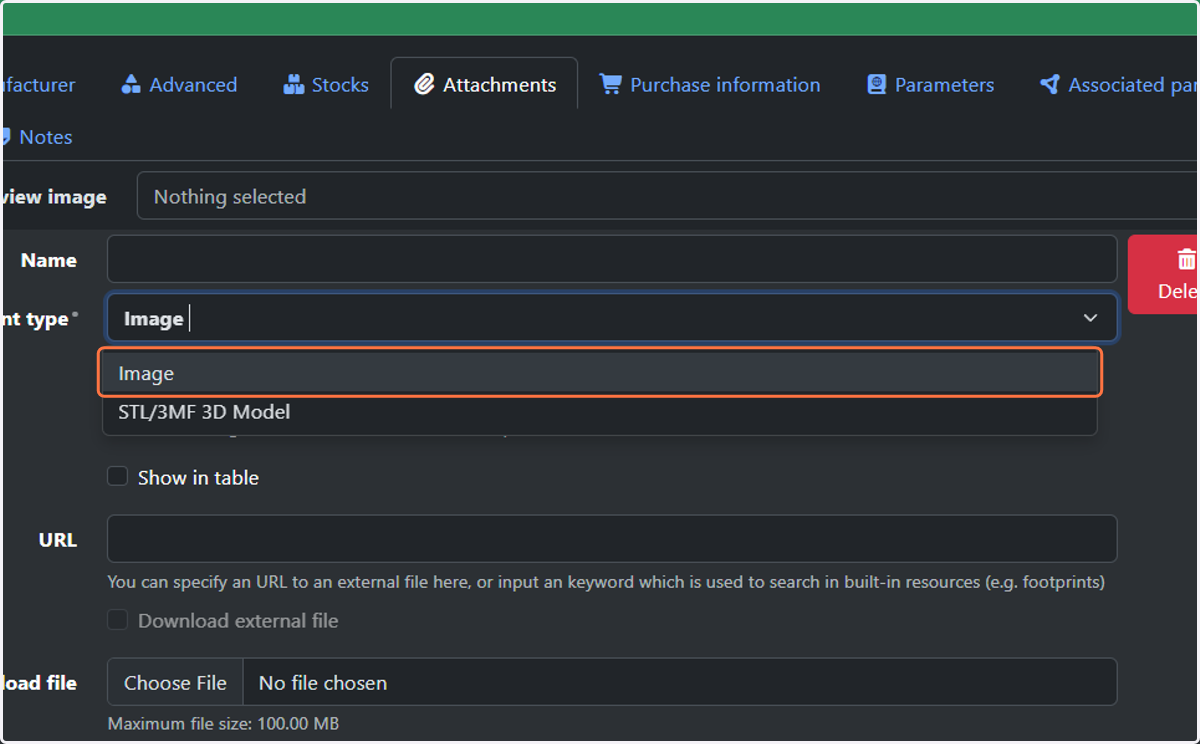1200x744 pixels.
Task: Open the Advanced tab
Action: point(179,85)
